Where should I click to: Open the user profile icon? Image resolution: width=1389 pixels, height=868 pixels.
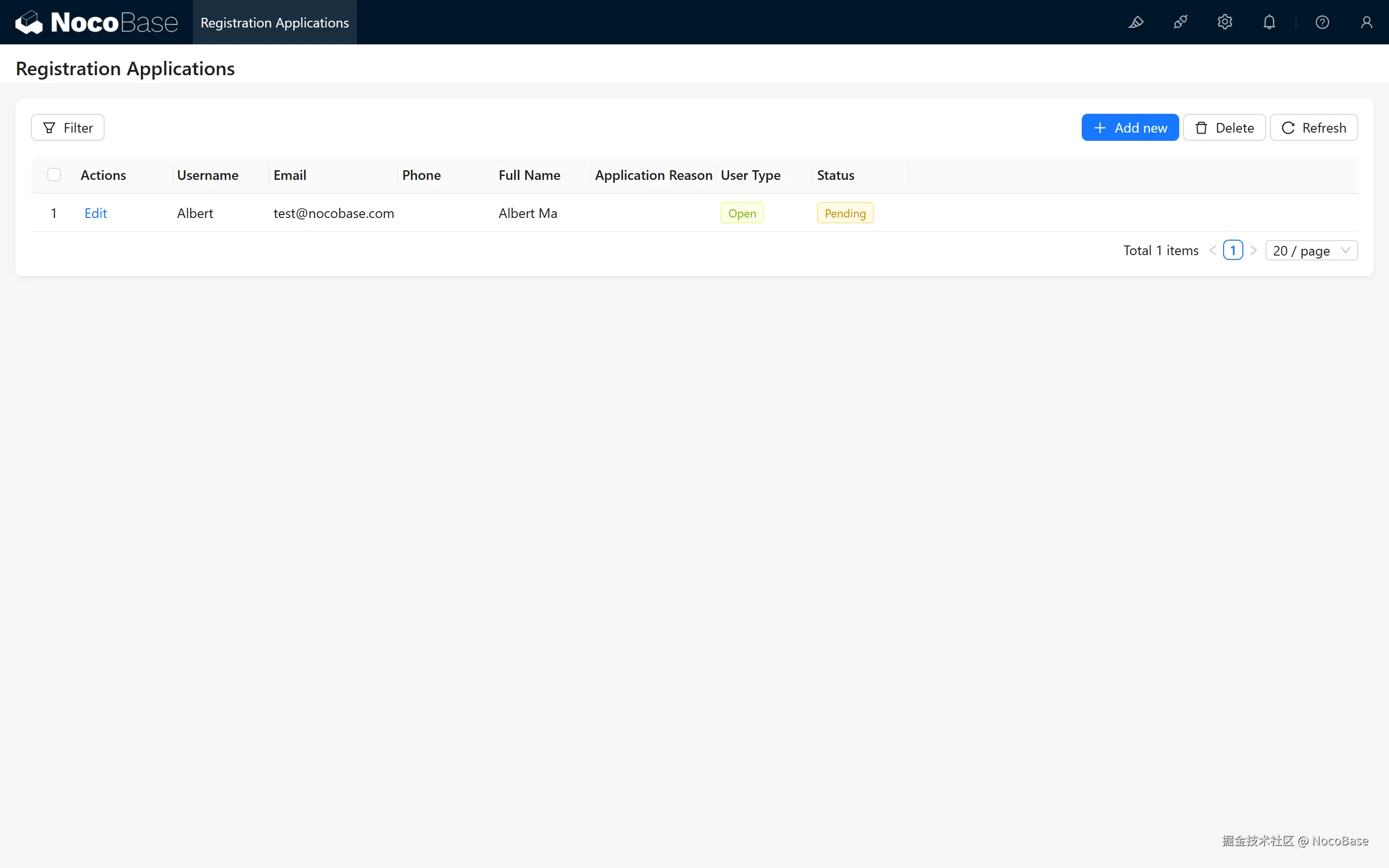1367,22
